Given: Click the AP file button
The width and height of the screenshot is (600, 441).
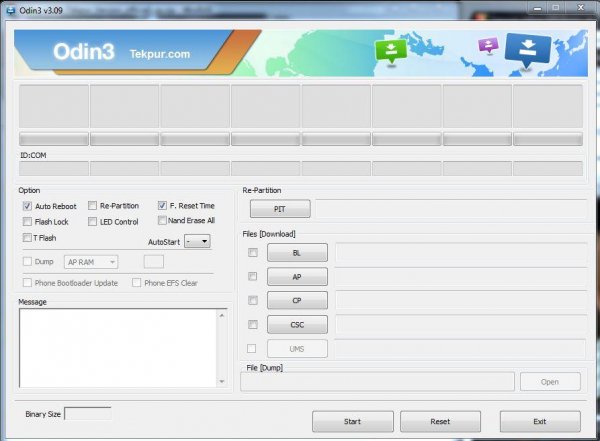Looking at the screenshot, I should coord(297,277).
